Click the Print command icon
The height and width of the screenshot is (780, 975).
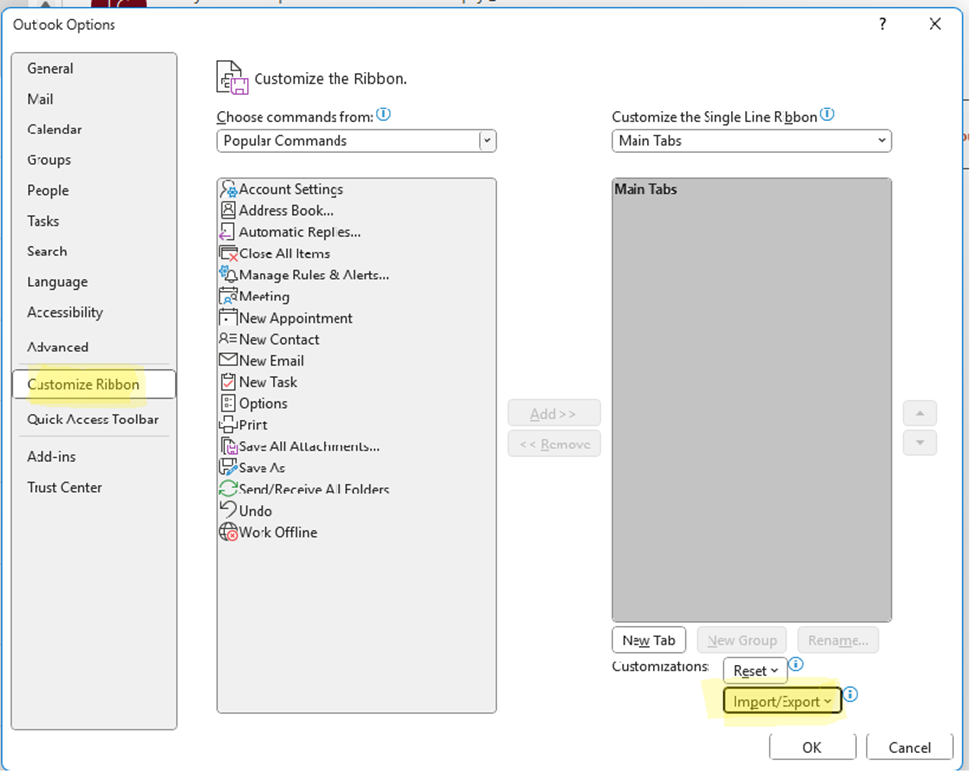point(227,424)
